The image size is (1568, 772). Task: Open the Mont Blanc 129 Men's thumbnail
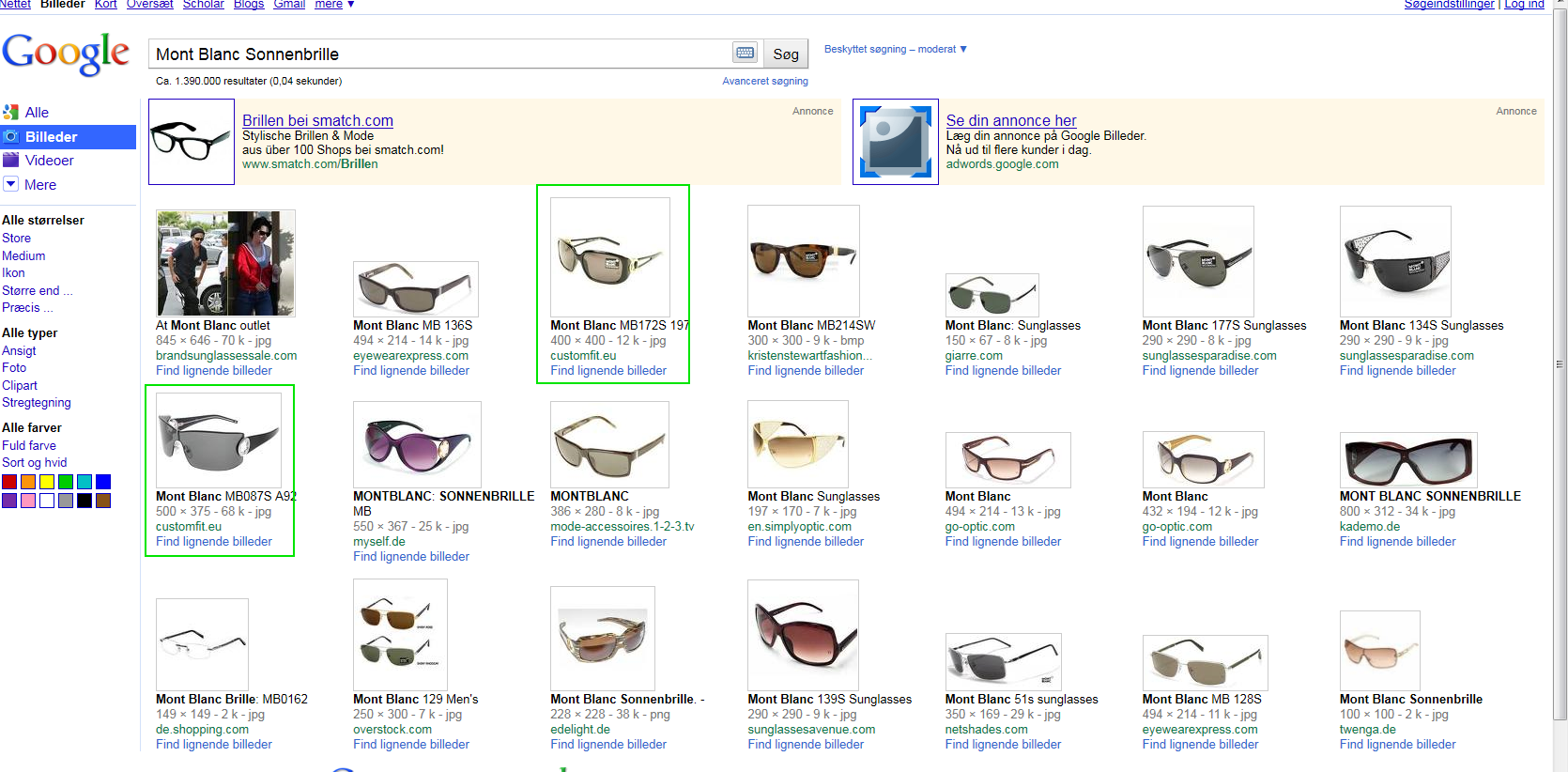tap(400, 635)
